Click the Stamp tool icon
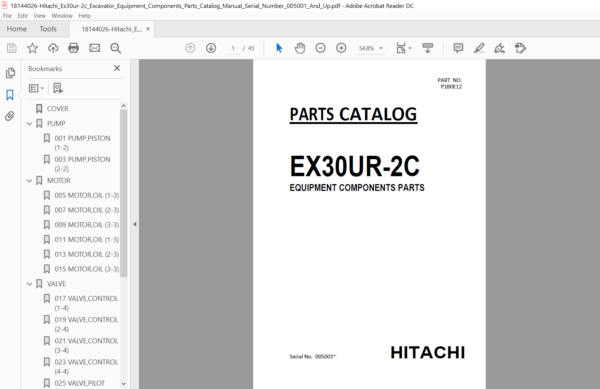 520,48
